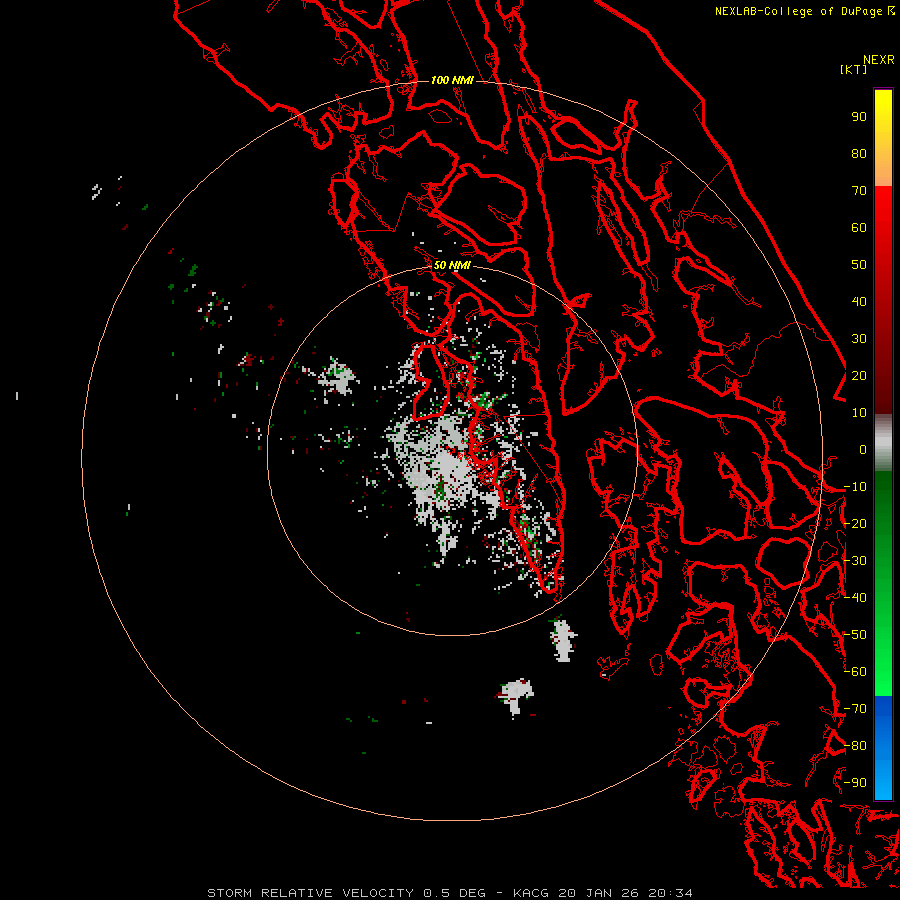Screen dimensions: 900x900
Task: Click the 20 knot scale label
Action: pyautogui.click(x=859, y=376)
